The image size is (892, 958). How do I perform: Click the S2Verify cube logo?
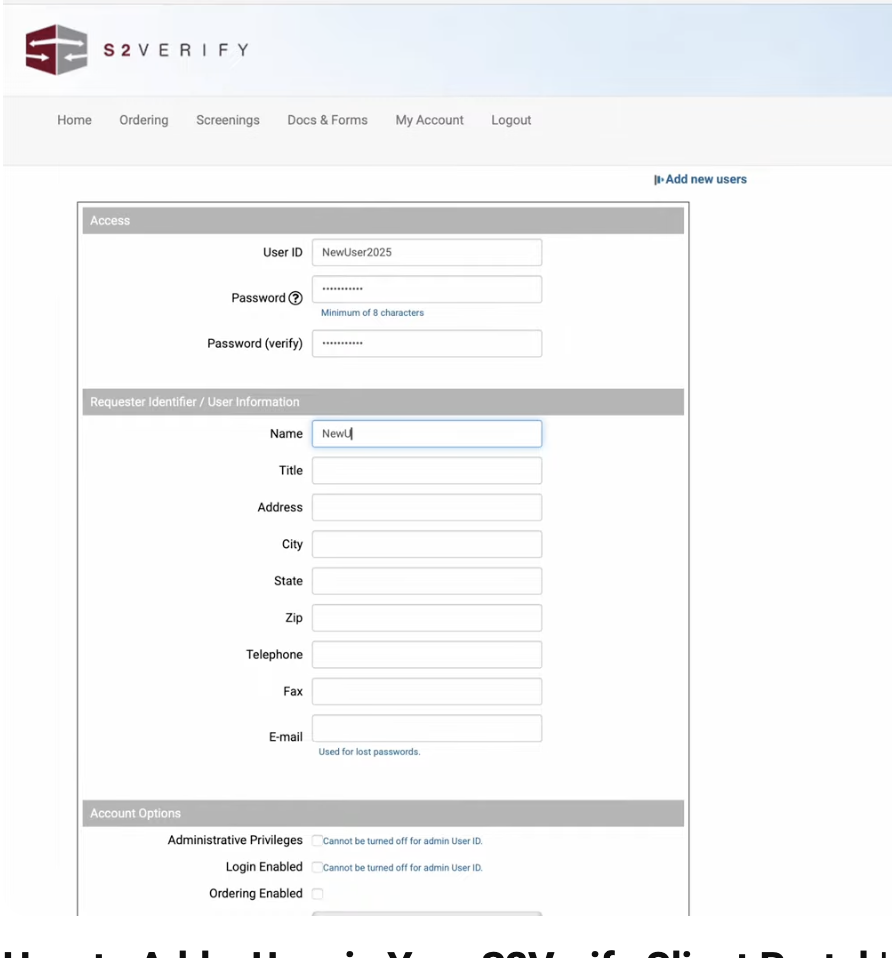[x=56, y=49]
